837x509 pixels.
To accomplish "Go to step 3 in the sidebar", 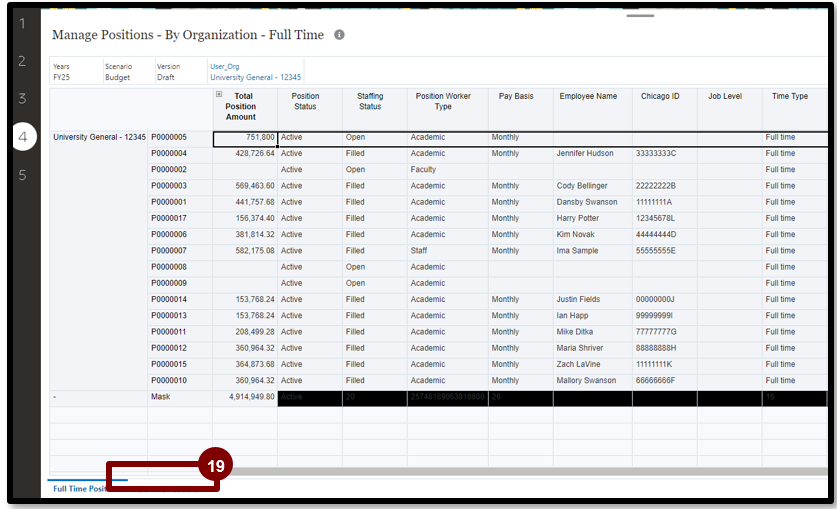I will click(x=22, y=98).
